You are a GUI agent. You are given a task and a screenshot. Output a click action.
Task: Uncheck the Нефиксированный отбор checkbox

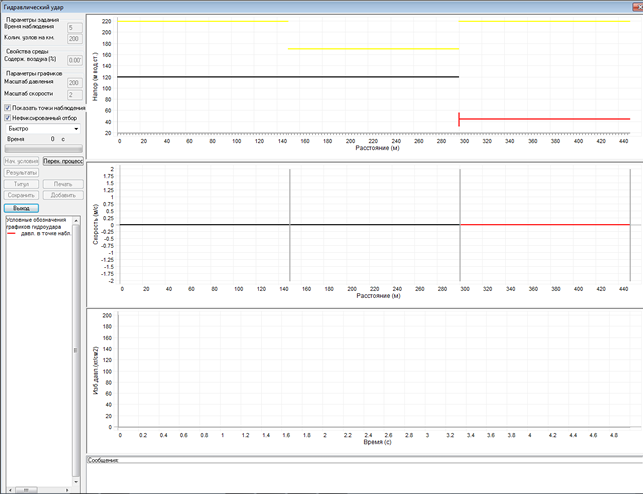[8, 118]
